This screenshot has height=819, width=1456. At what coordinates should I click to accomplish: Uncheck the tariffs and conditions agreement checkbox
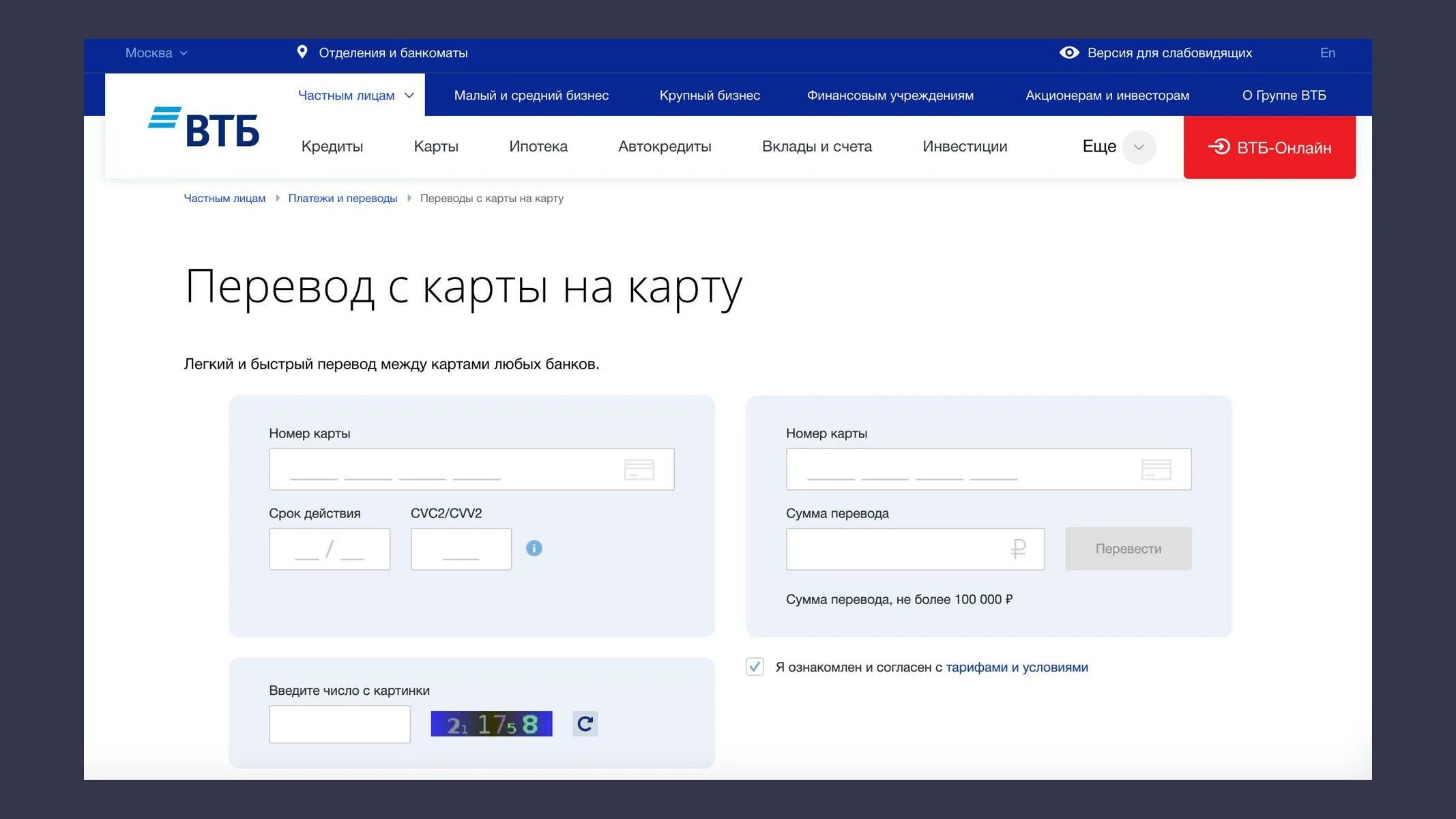(x=755, y=667)
